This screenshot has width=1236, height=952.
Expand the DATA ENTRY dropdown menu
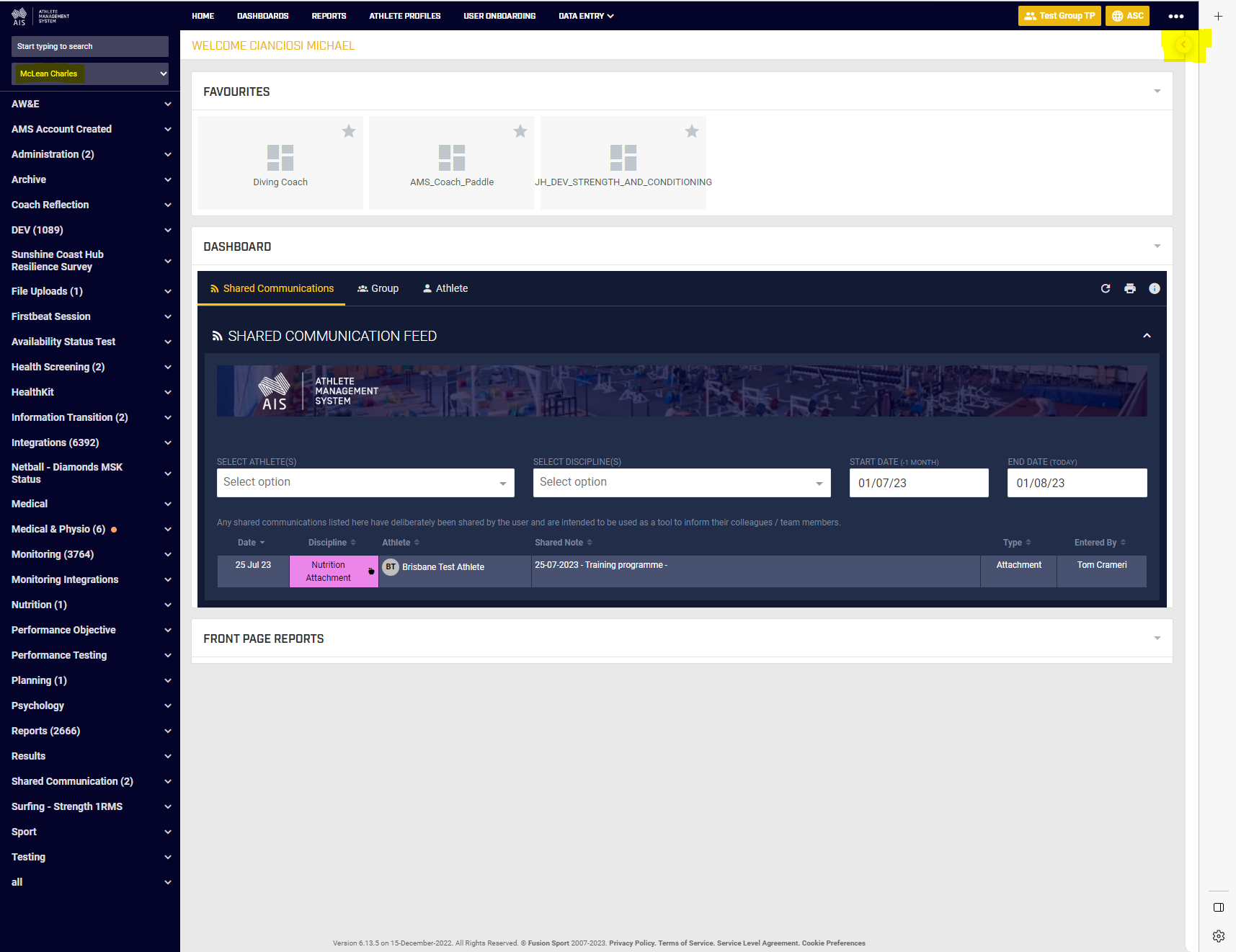586,16
